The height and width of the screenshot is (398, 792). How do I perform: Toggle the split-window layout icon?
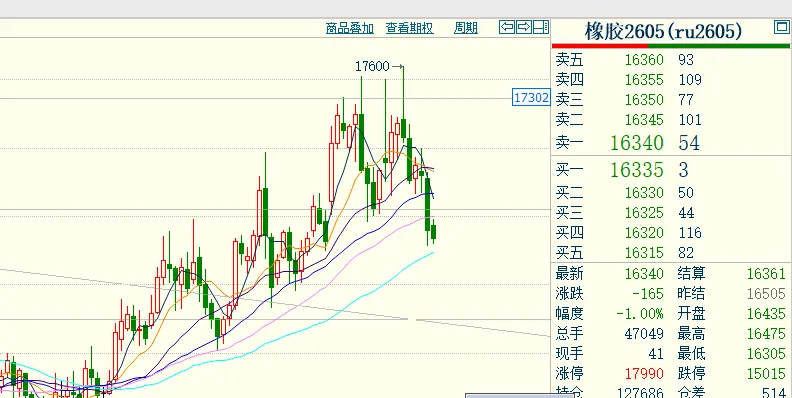coord(541,27)
